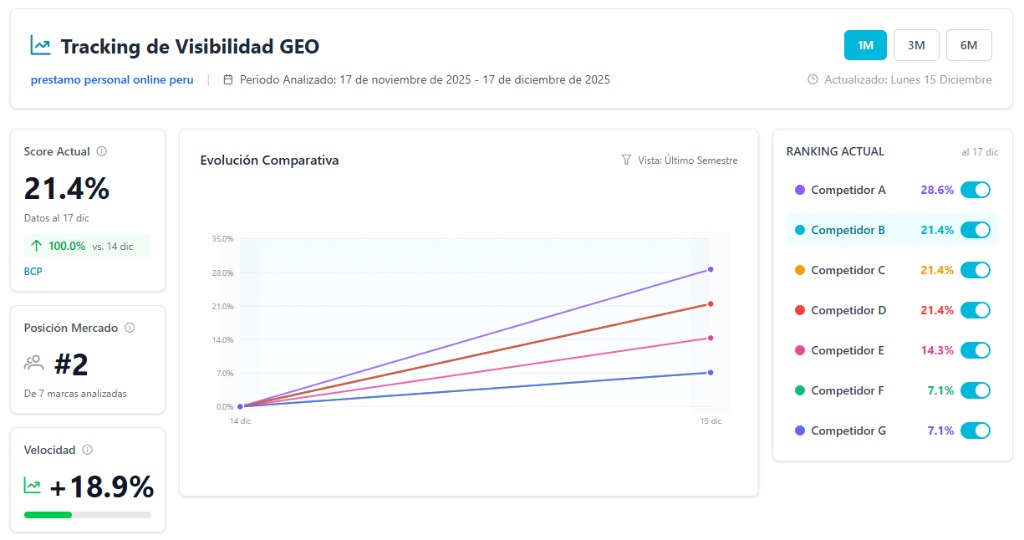Image resolution: width=1024 pixels, height=540 pixels.
Task: Switch to the 3M period tab
Action: pyautogui.click(x=915, y=45)
